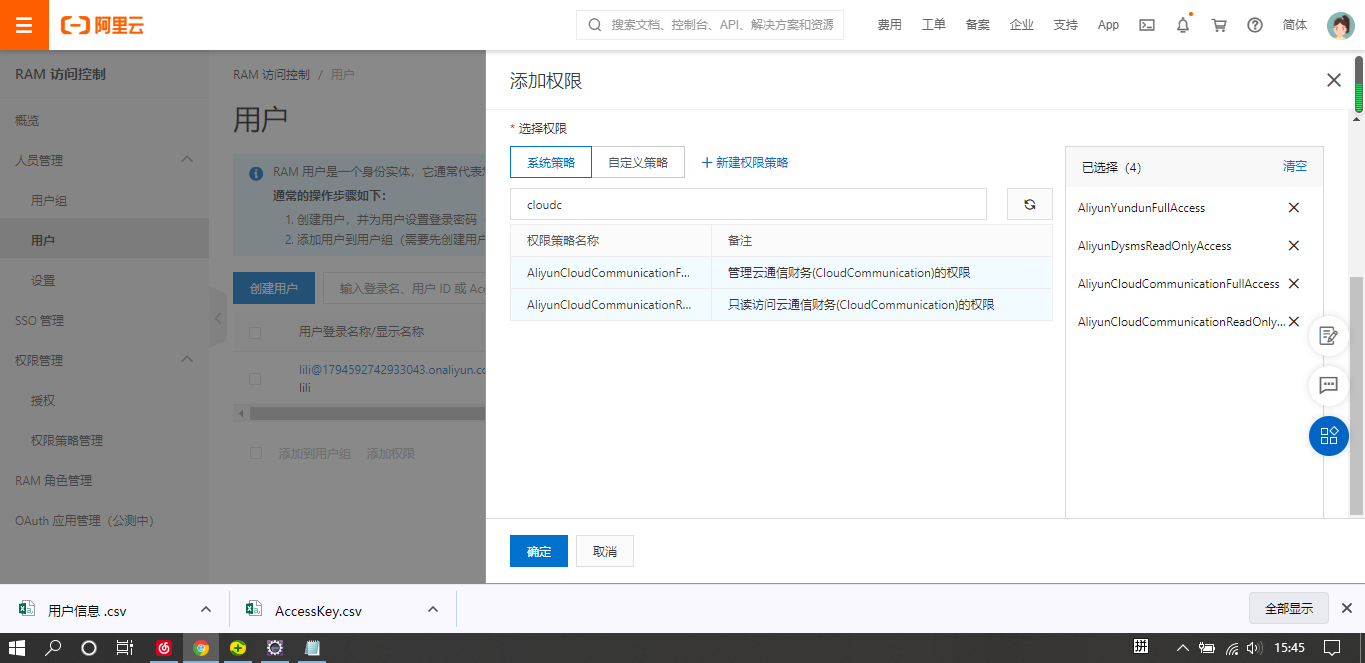Image resolution: width=1365 pixels, height=663 pixels.
Task: Open App in the top menu
Action: click(1108, 25)
